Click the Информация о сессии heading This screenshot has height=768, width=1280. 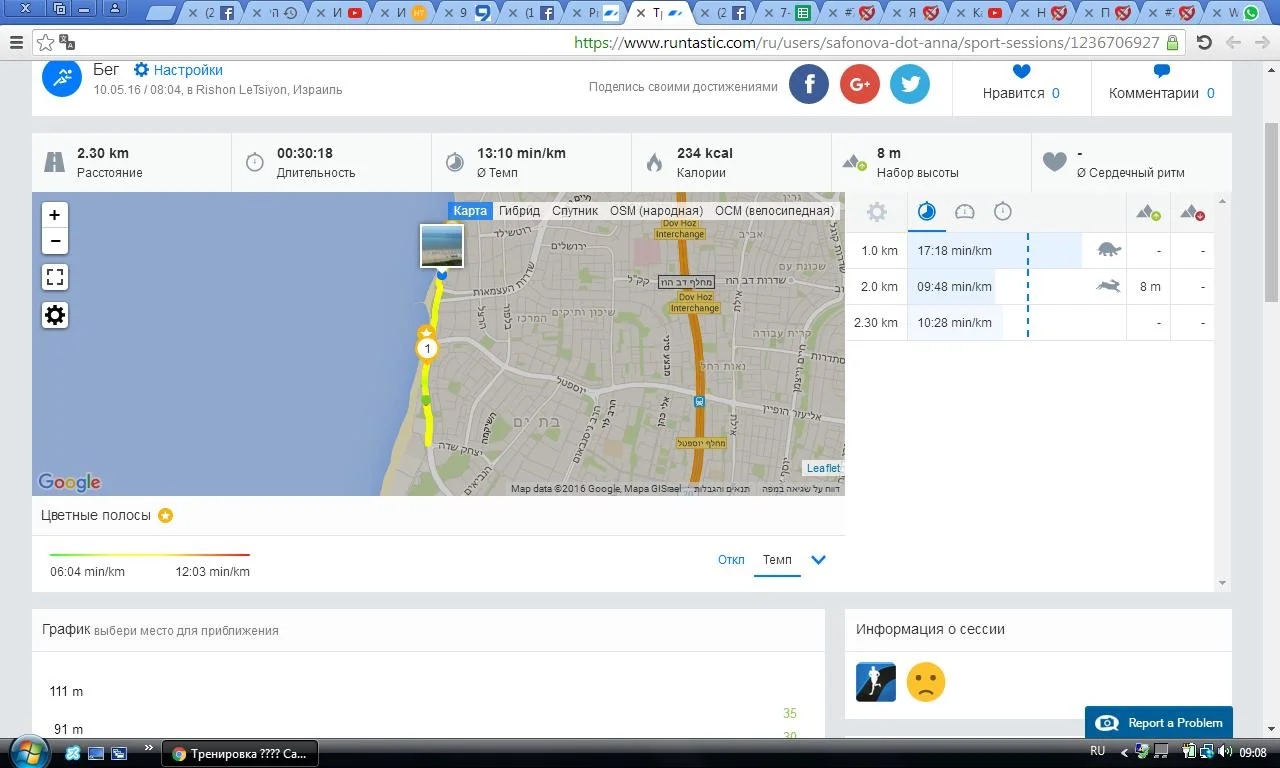pyautogui.click(x=930, y=629)
